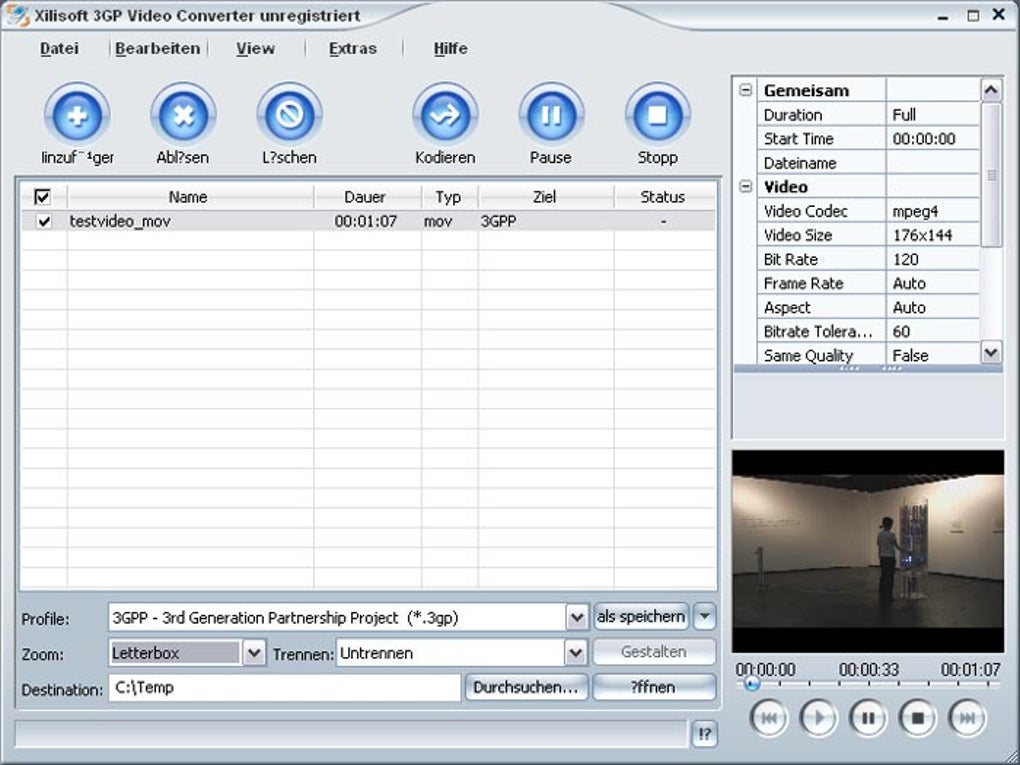The image size is (1020, 765).
Task: Click the 'als speichern' button
Action: tap(641, 617)
